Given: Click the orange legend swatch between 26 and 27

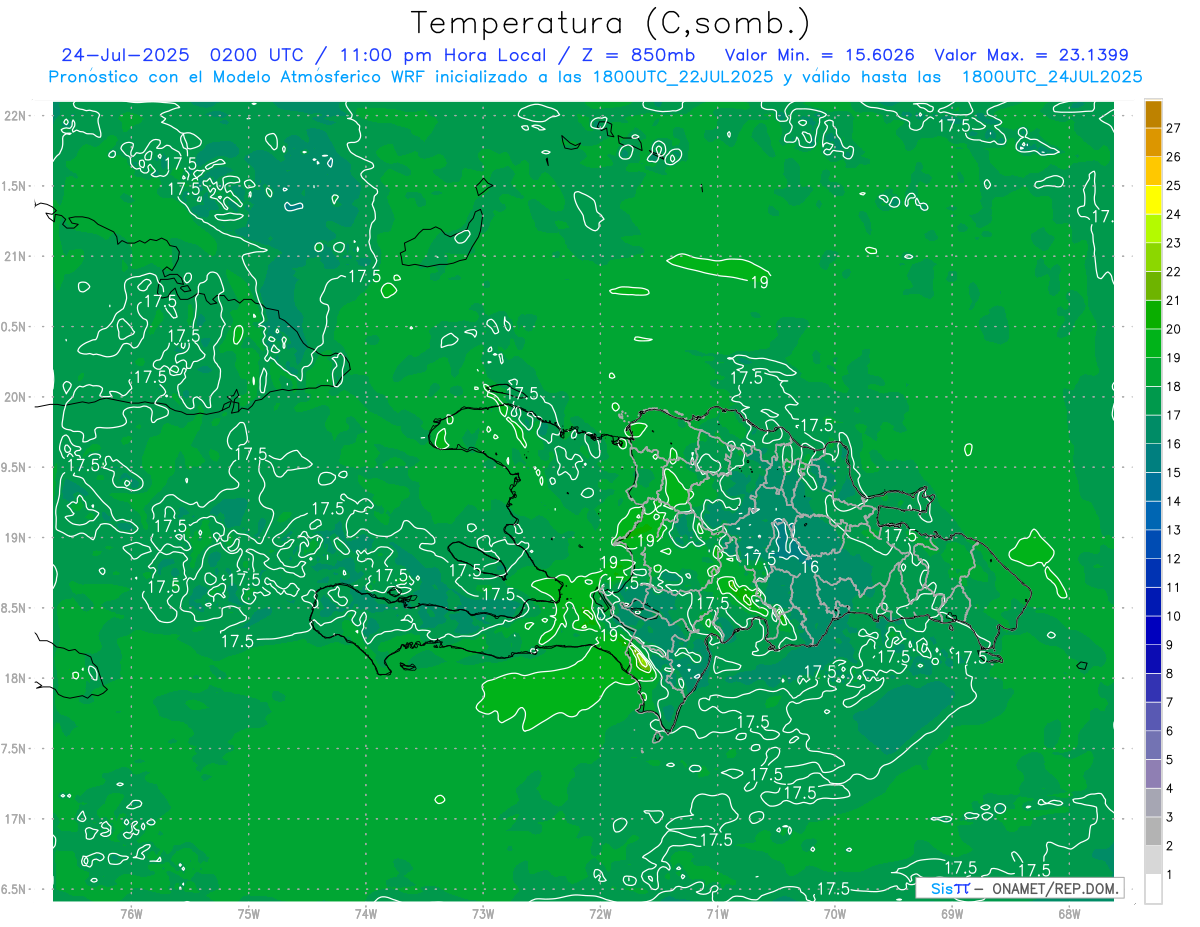Looking at the screenshot, I should (1153, 143).
